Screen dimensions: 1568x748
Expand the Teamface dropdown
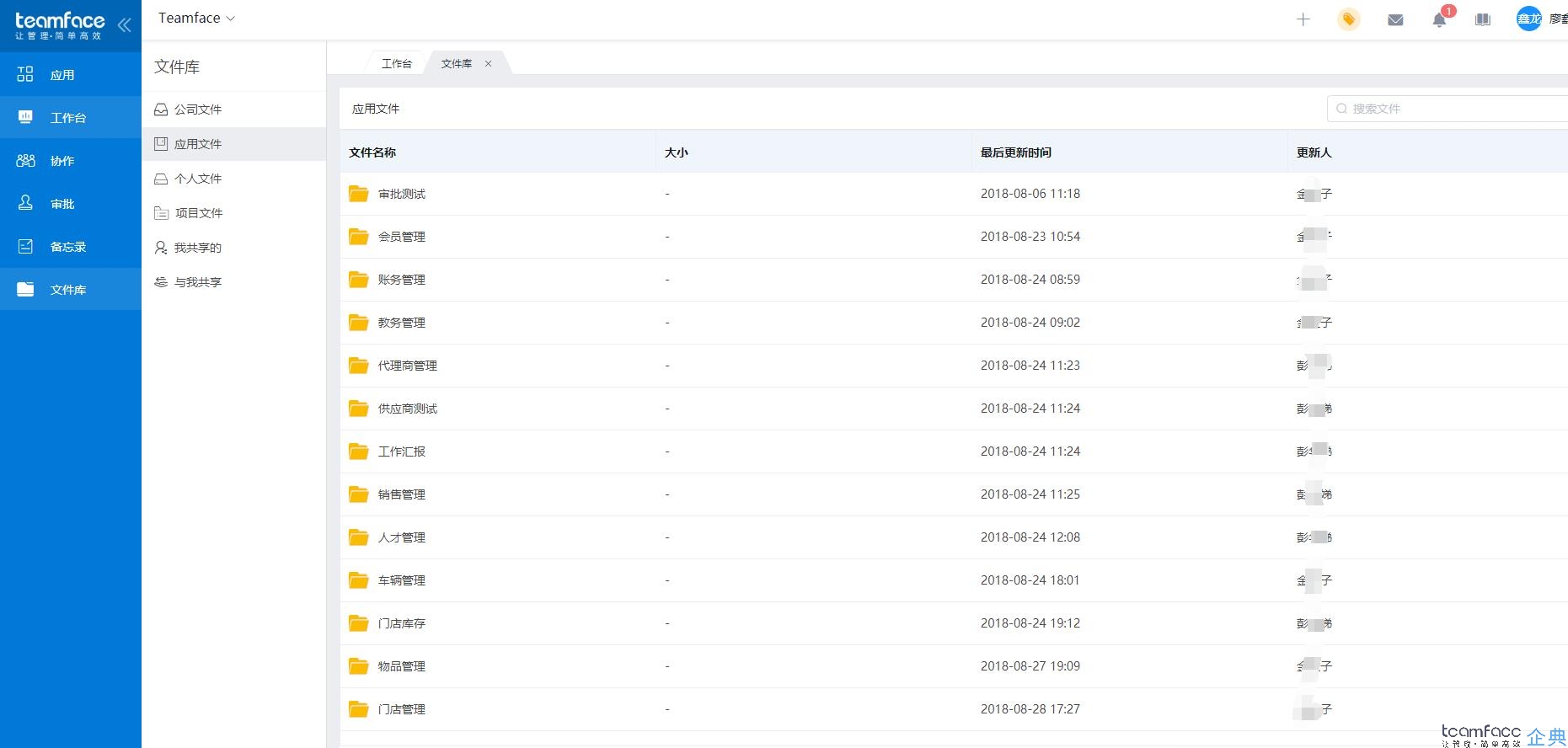pos(196,18)
